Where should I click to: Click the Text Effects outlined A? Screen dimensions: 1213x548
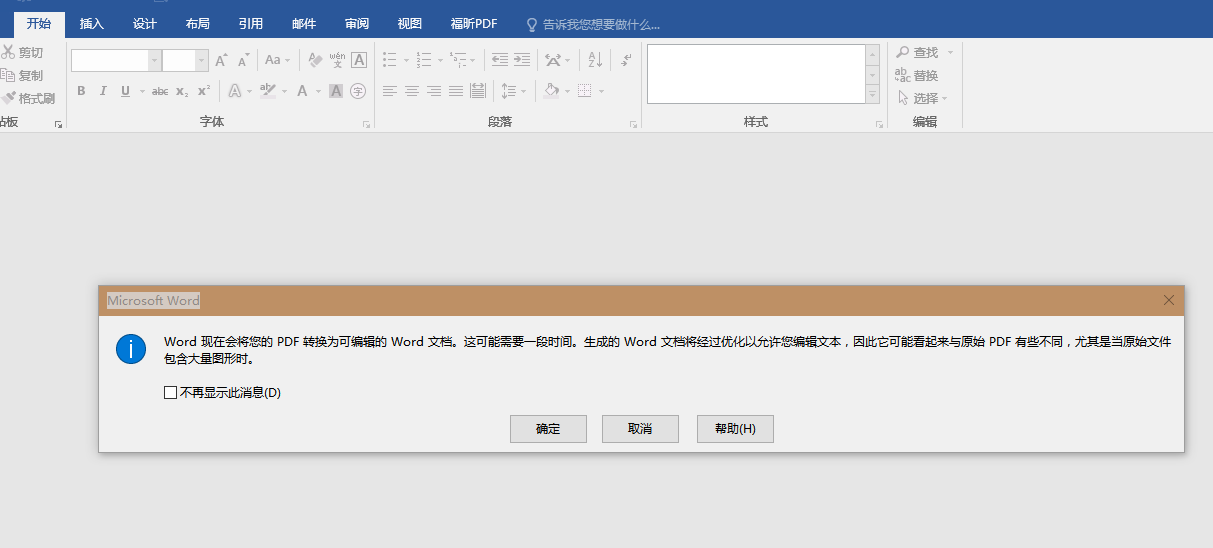[234, 91]
